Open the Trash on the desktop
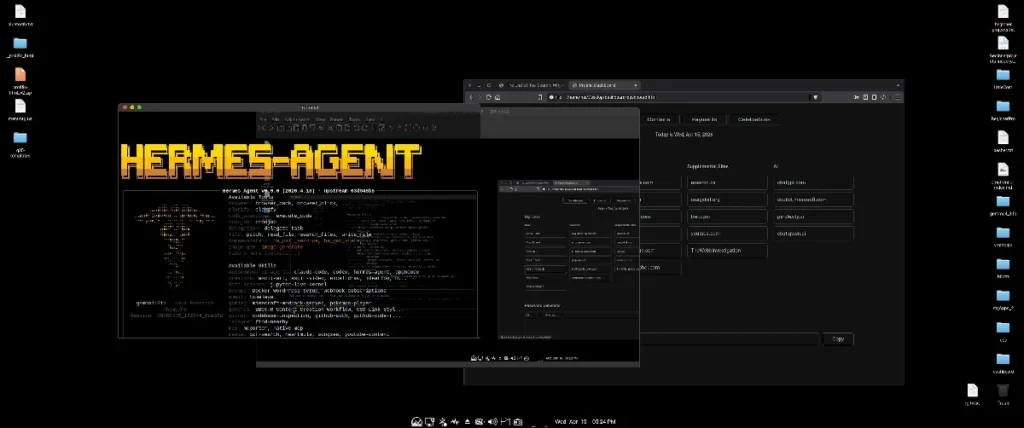Viewport: 1024px width, 428px height. click(x=1002, y=393)
